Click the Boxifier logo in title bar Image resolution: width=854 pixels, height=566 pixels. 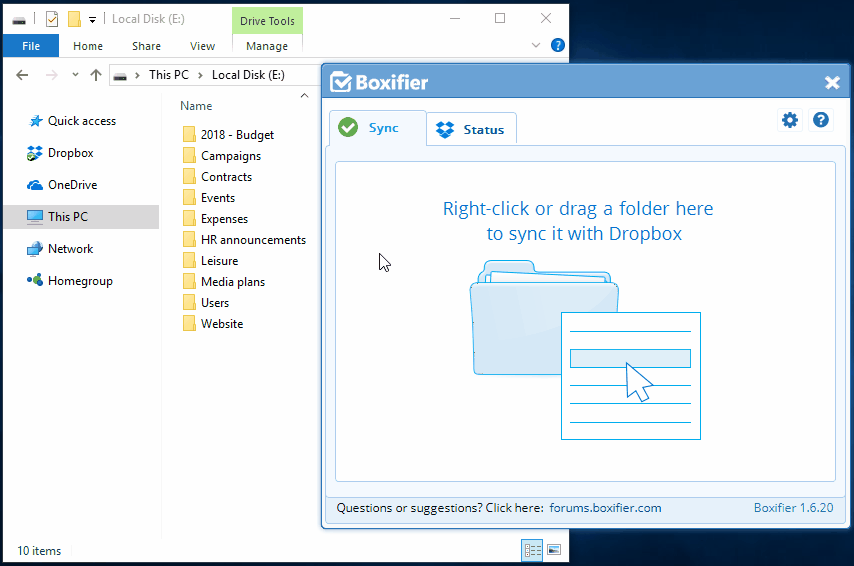[x=379, y=82]
